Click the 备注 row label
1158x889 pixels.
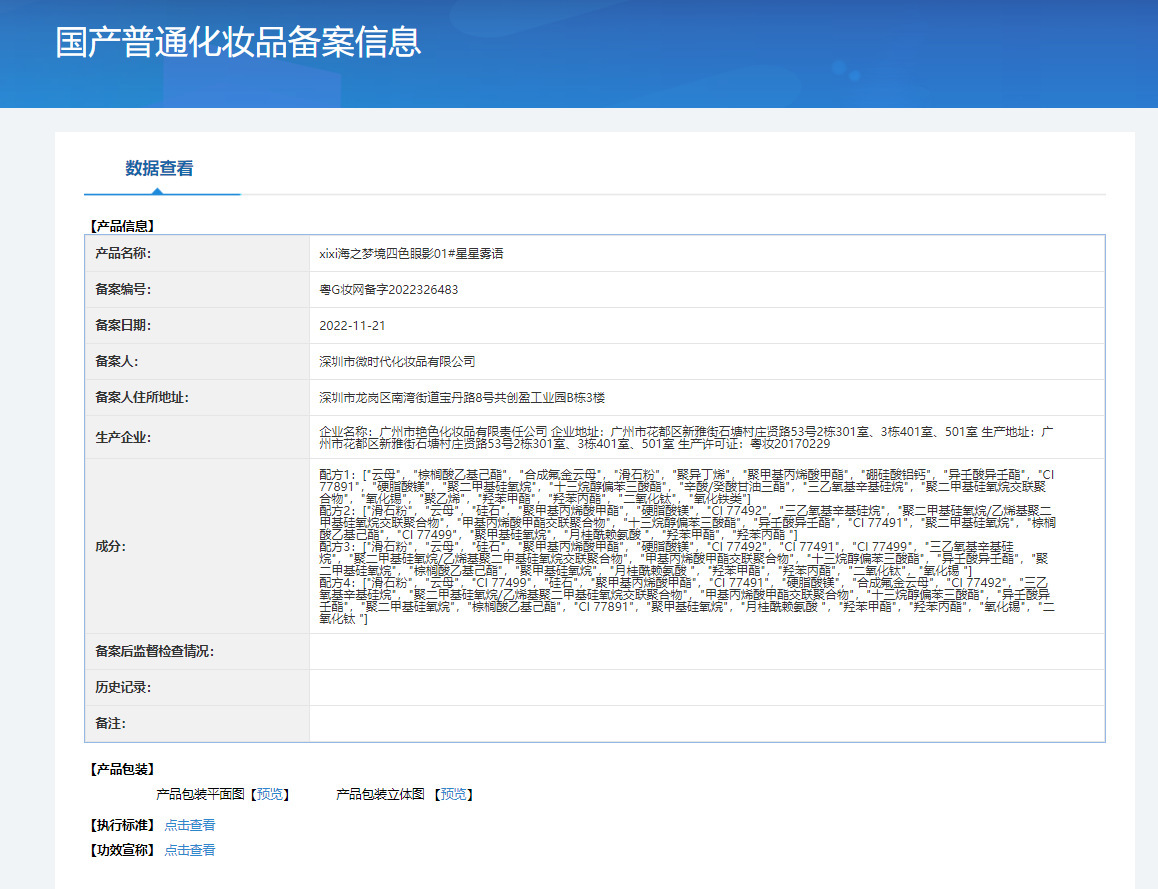pos(111,724)
